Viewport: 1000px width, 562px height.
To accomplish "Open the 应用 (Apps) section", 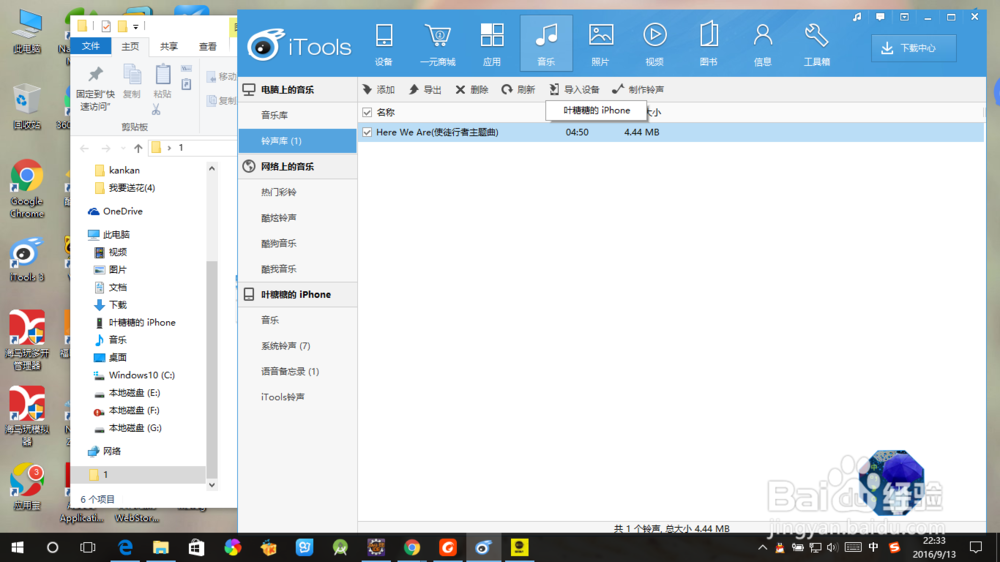I will [x=492, y=44].
